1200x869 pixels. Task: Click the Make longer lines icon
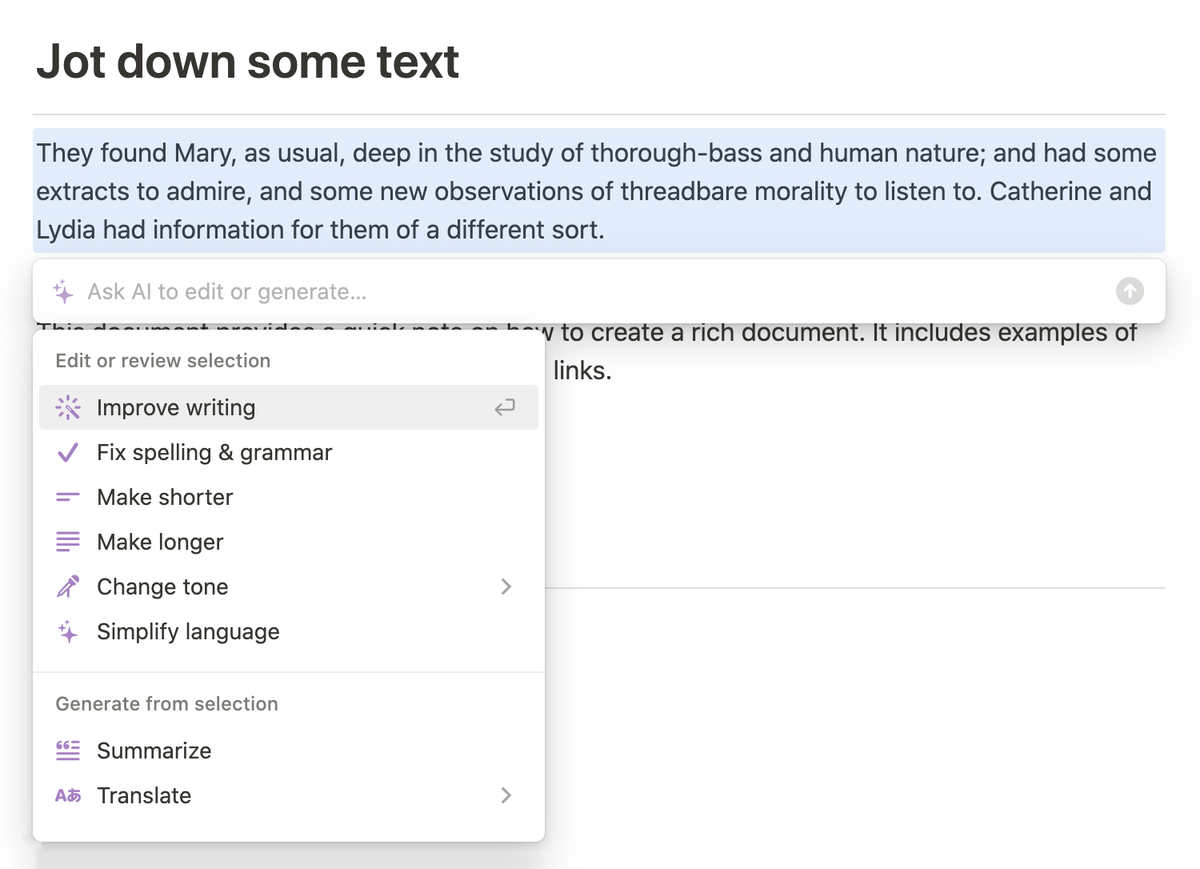(67, 542)
